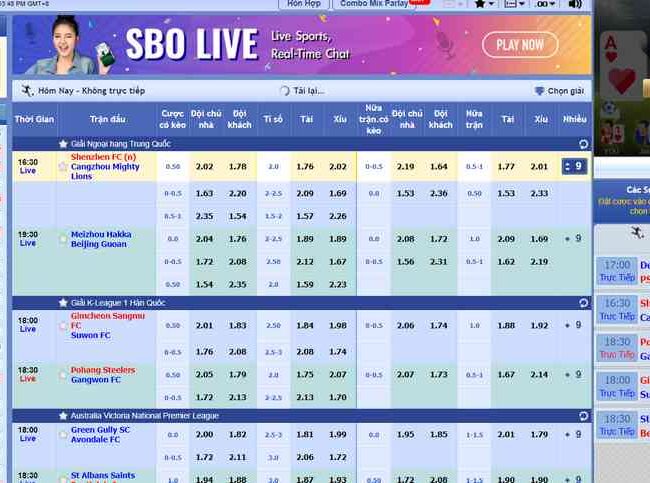Star the Giải K-League 1 Hàn Quốc league
650x483 pixels.
pyautogui.click(x=63, y=303)
